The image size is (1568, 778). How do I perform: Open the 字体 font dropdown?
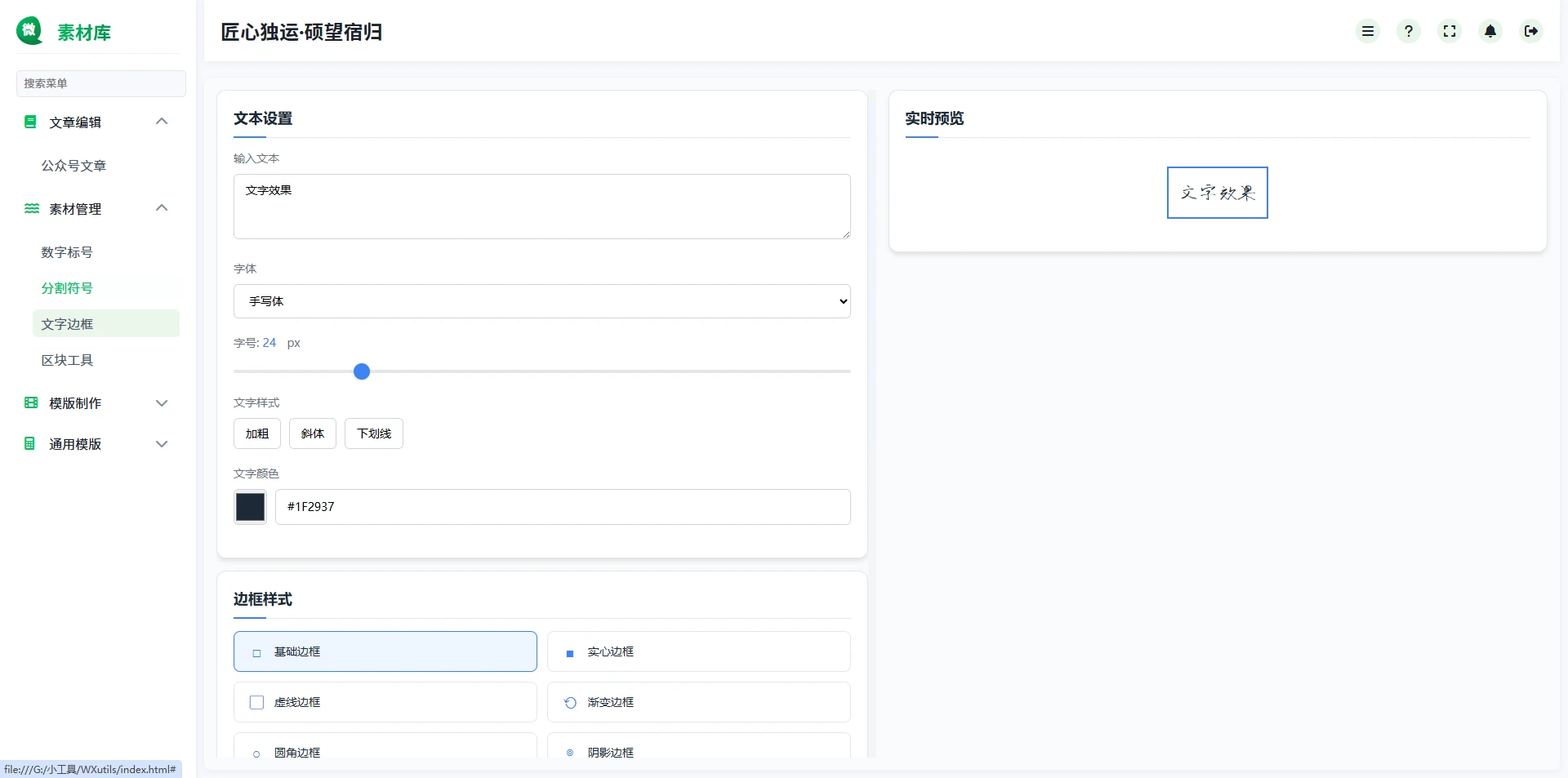click(541, 301)
